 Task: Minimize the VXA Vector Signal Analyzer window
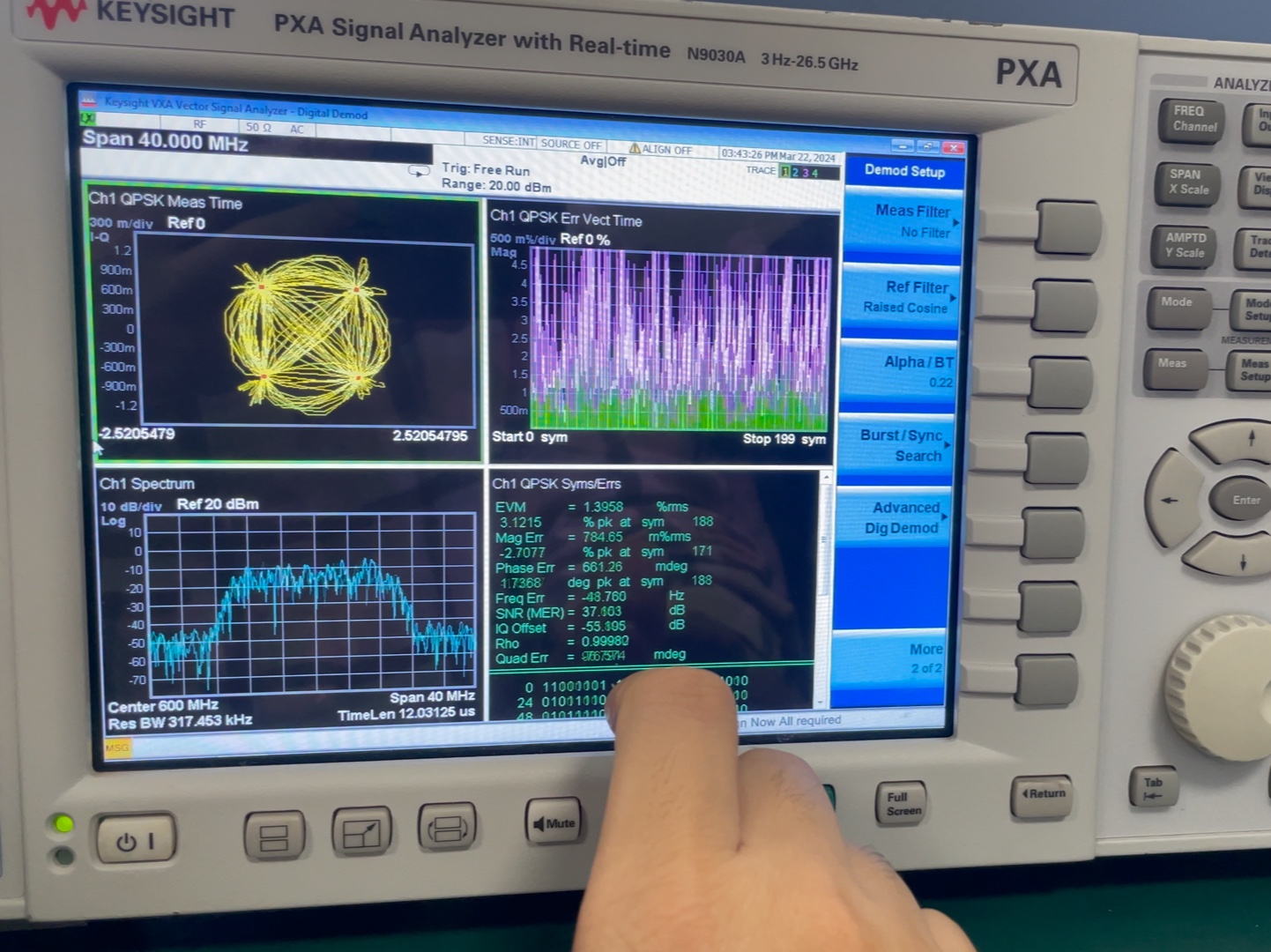click(903, 145)
